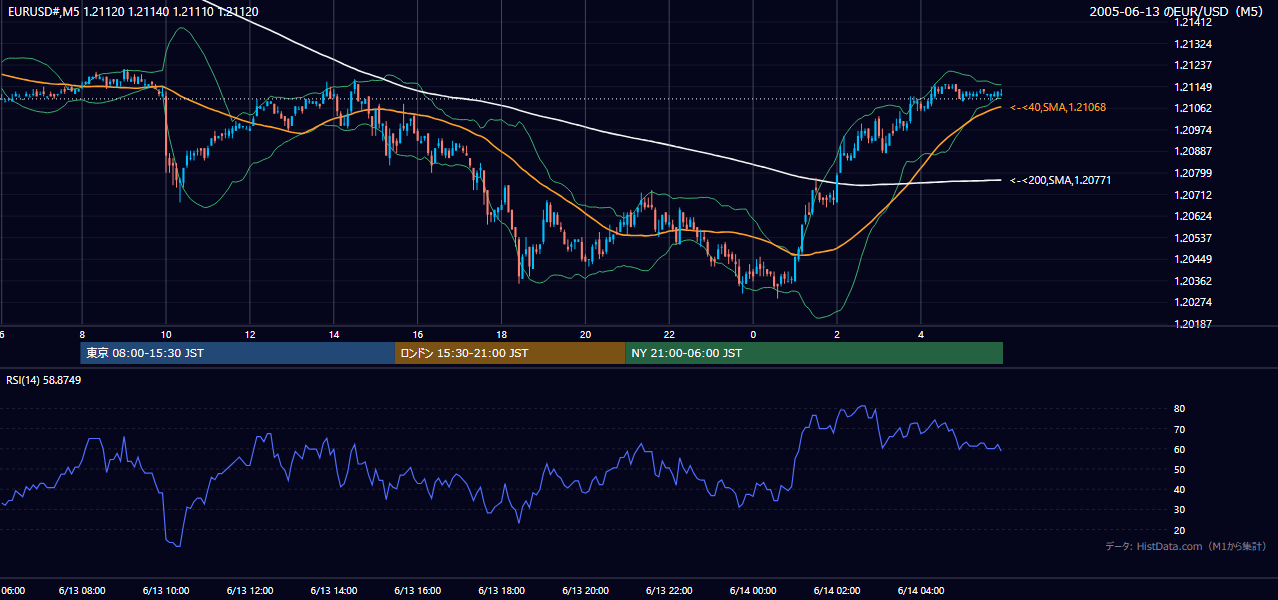Image resolution: width=1278 pixels, height=600 pixels.
Task: Click hour 18 on price chart time axis
Action: coord(502,335)
